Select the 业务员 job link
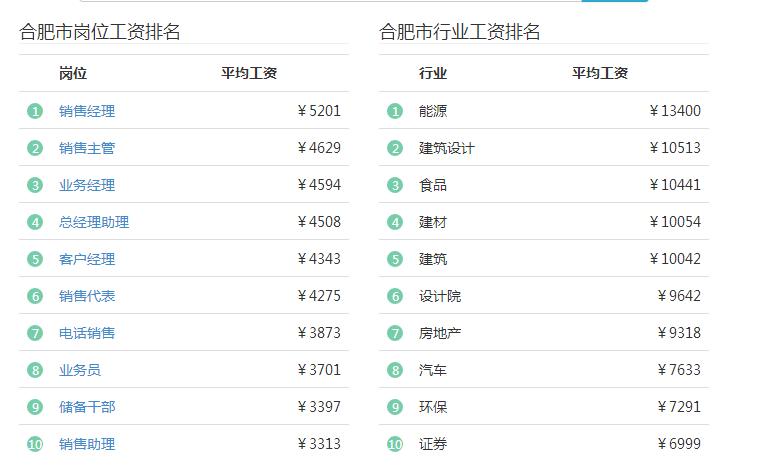Viewport: 764px width, 470px height. pos(80,370)
